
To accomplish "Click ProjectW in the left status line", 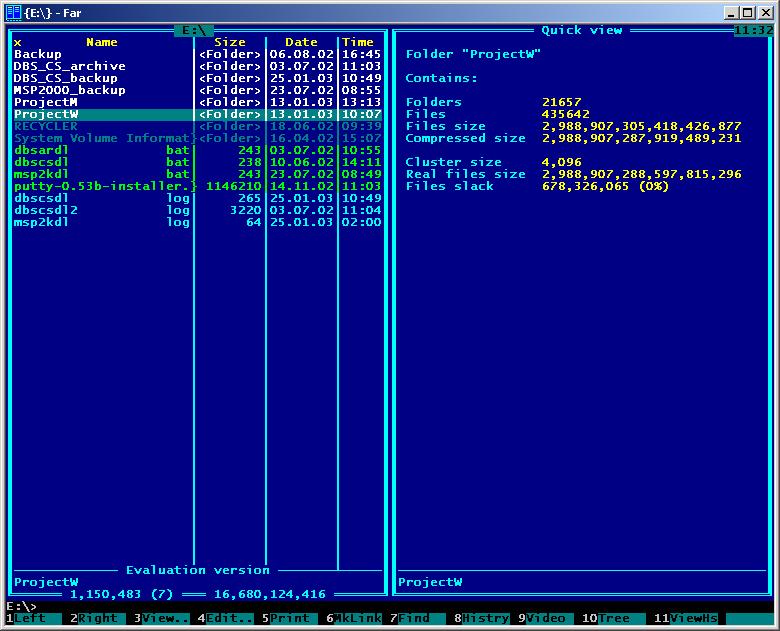I will [46, 582].
